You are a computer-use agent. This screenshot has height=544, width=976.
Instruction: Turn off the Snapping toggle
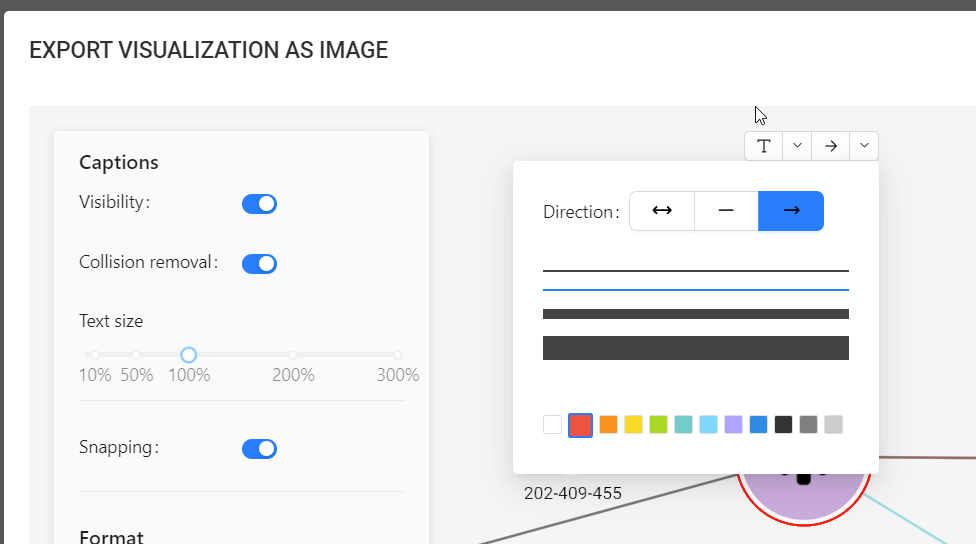pyautogui.click(x=259, y=449)
